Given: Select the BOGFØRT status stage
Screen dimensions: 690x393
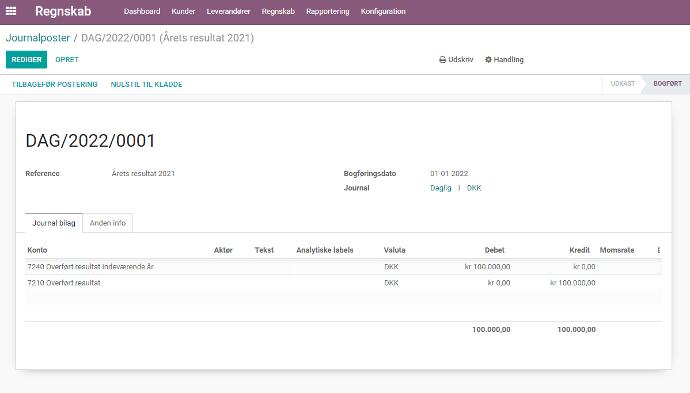Looking at the screenshot, I should pyautogui.click(x=667, y=84).
